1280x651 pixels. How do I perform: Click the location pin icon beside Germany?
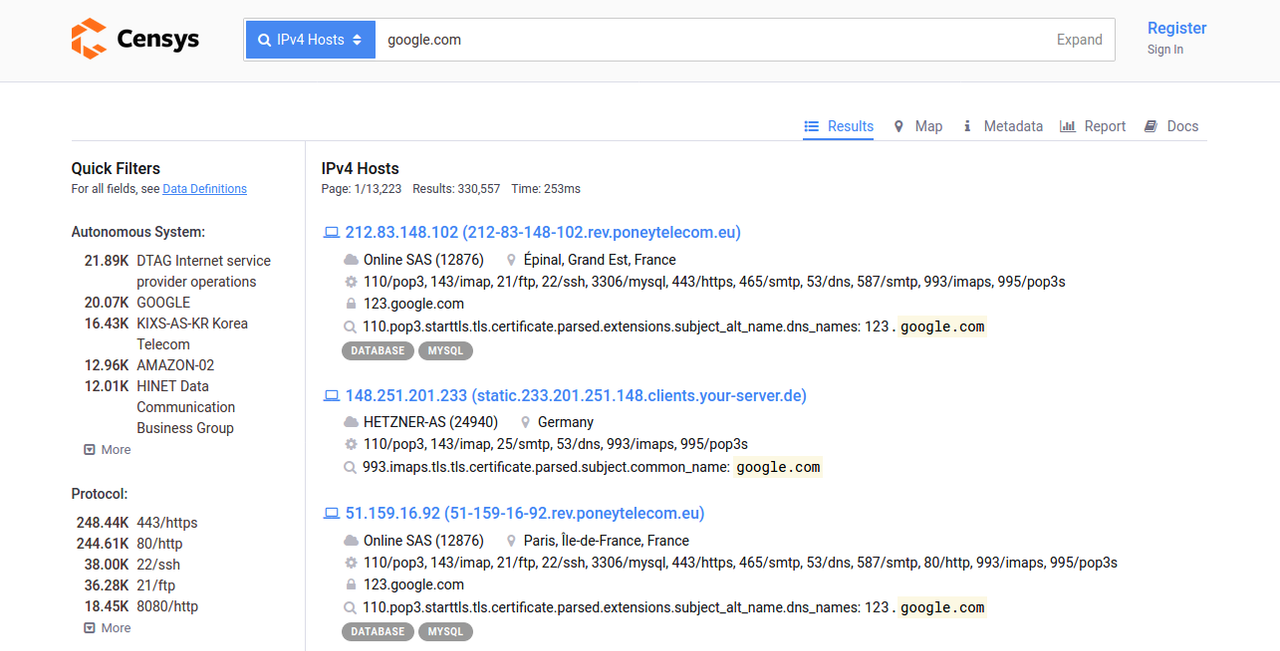525,422
